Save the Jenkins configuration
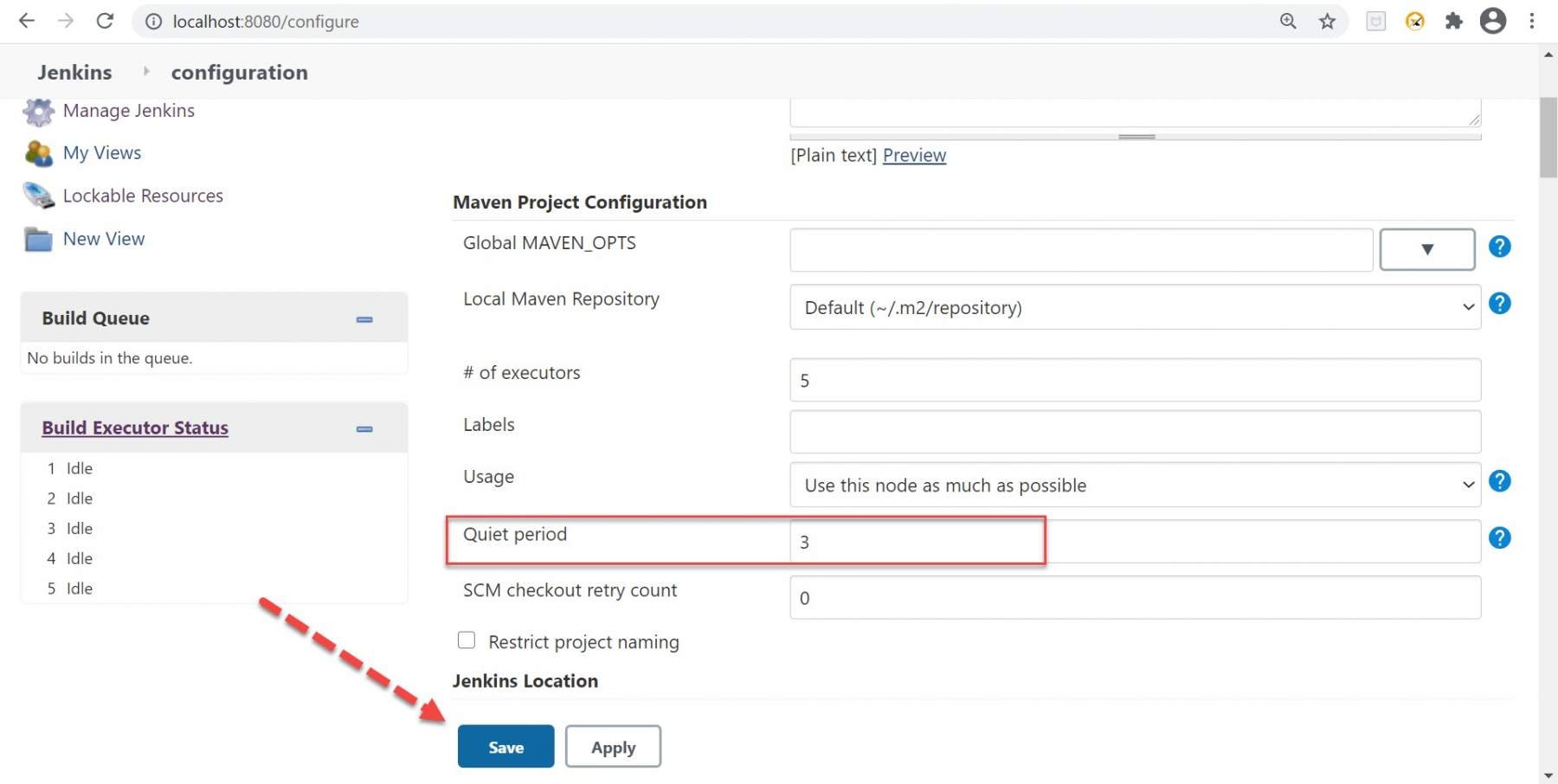The image size is (1558, 784). pyautogui.click(x=505, y=746)
